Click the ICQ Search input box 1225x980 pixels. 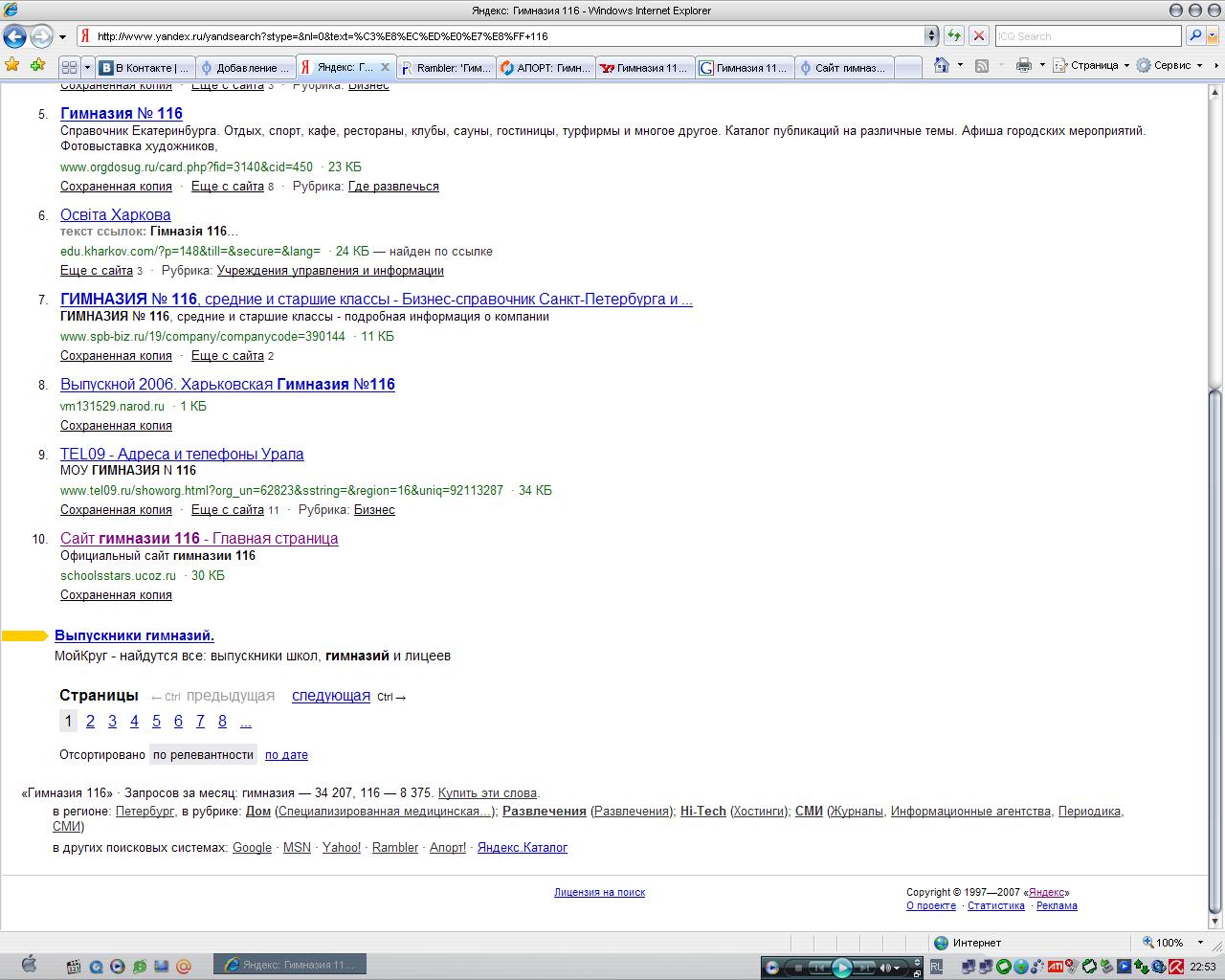(x=1088, y=35)
